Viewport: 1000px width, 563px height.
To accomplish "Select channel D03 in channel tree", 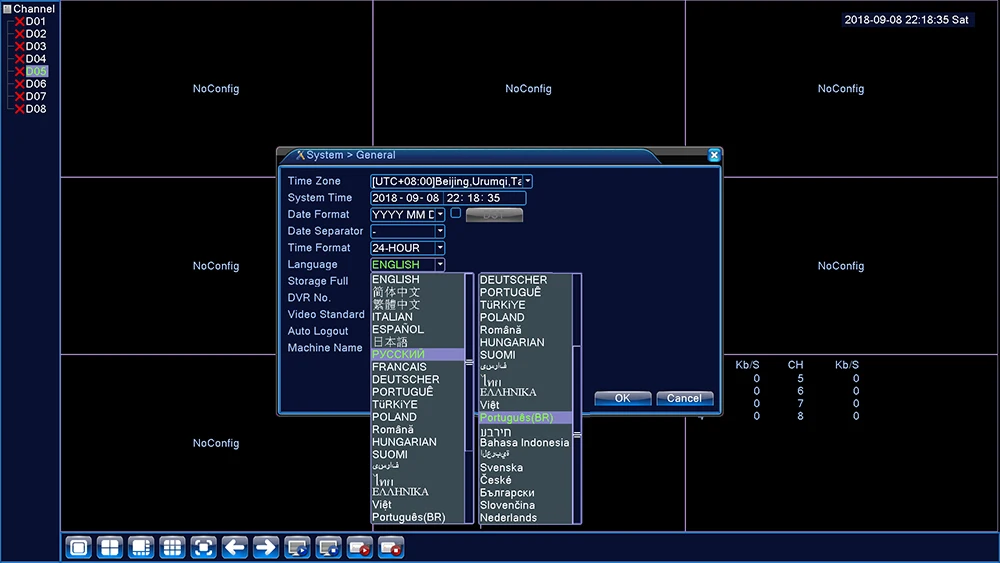I will point(36,46).
